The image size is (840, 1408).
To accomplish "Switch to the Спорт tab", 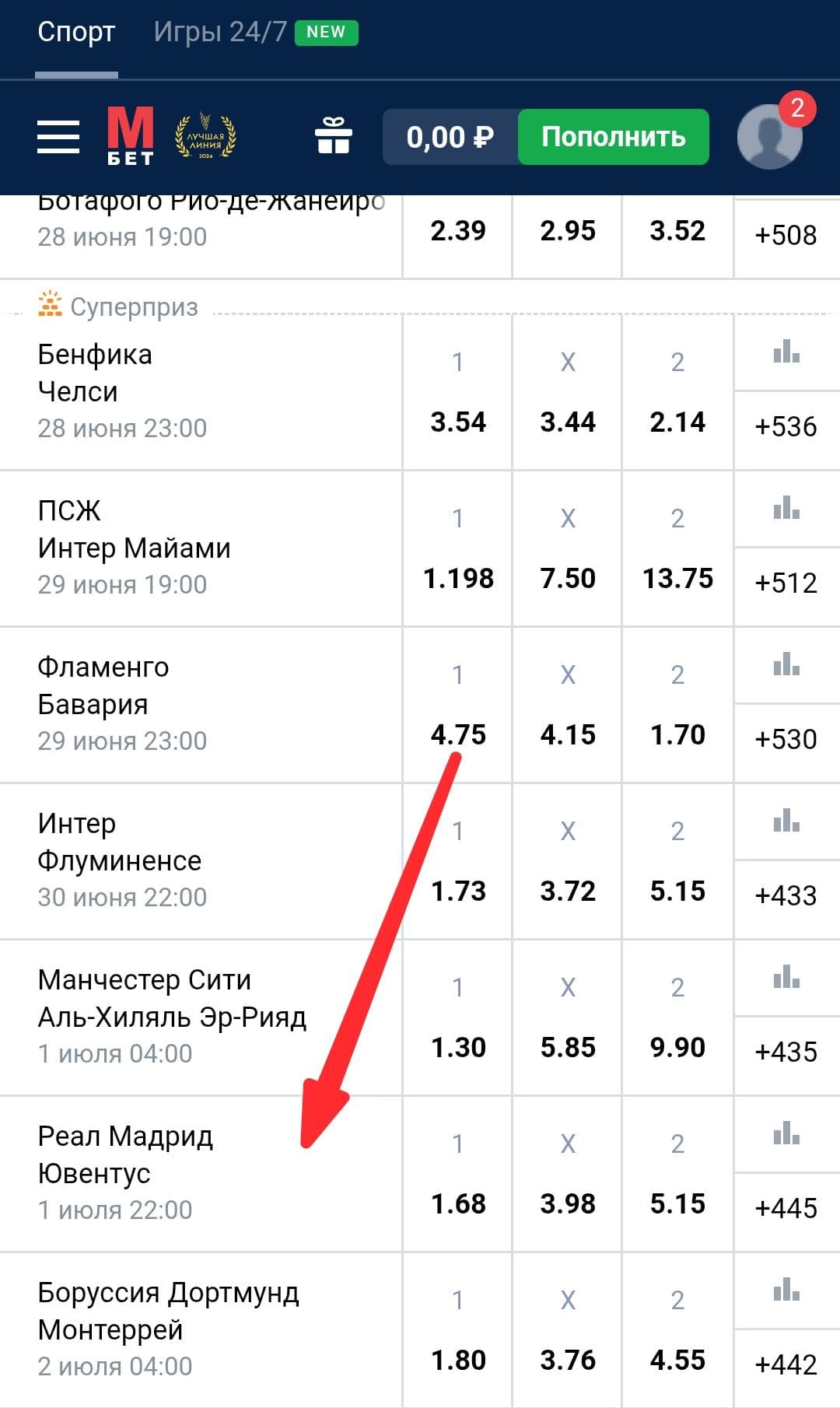I will 76,32.
